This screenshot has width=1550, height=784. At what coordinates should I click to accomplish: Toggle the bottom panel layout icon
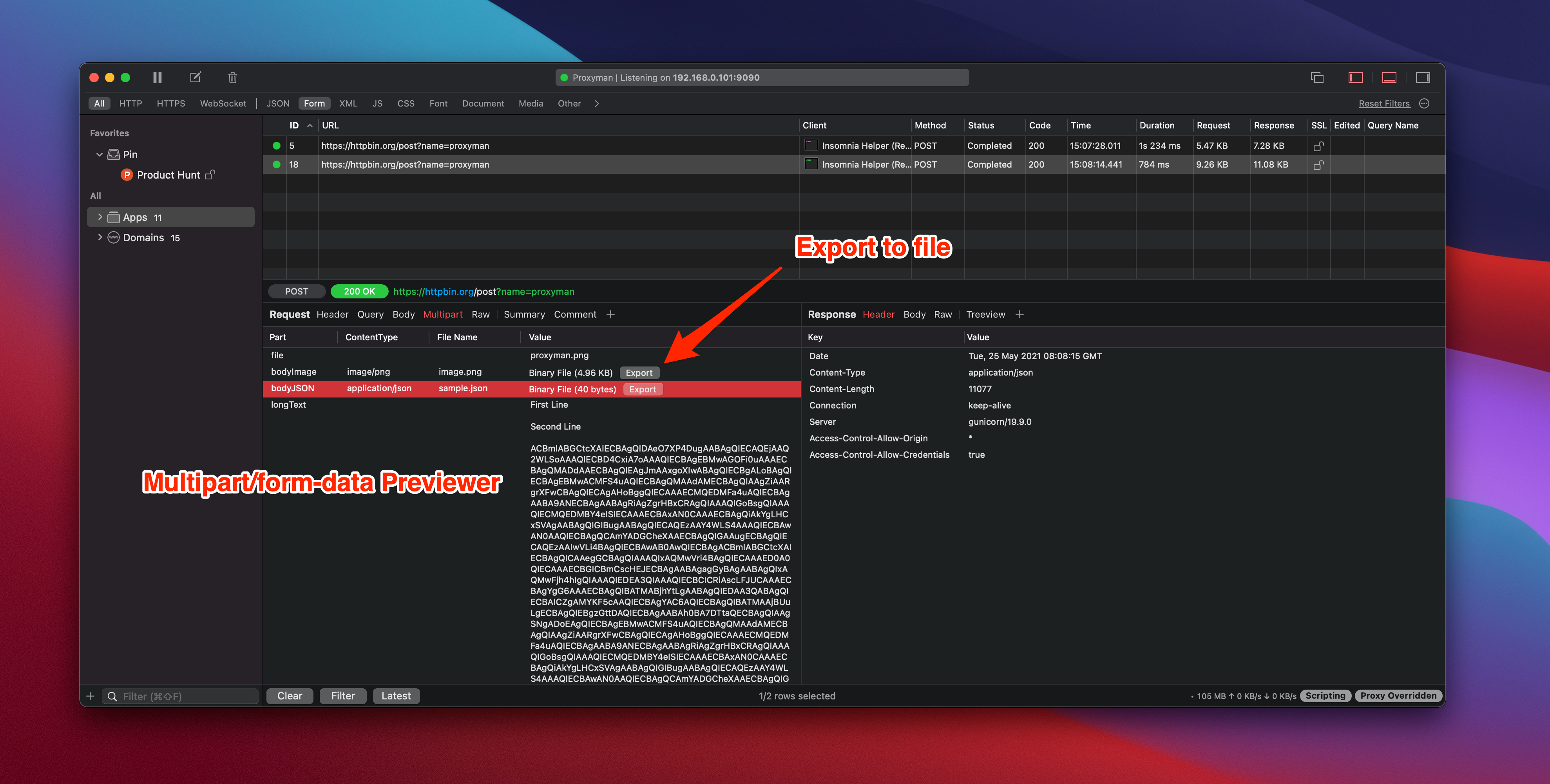[1389, 78]
